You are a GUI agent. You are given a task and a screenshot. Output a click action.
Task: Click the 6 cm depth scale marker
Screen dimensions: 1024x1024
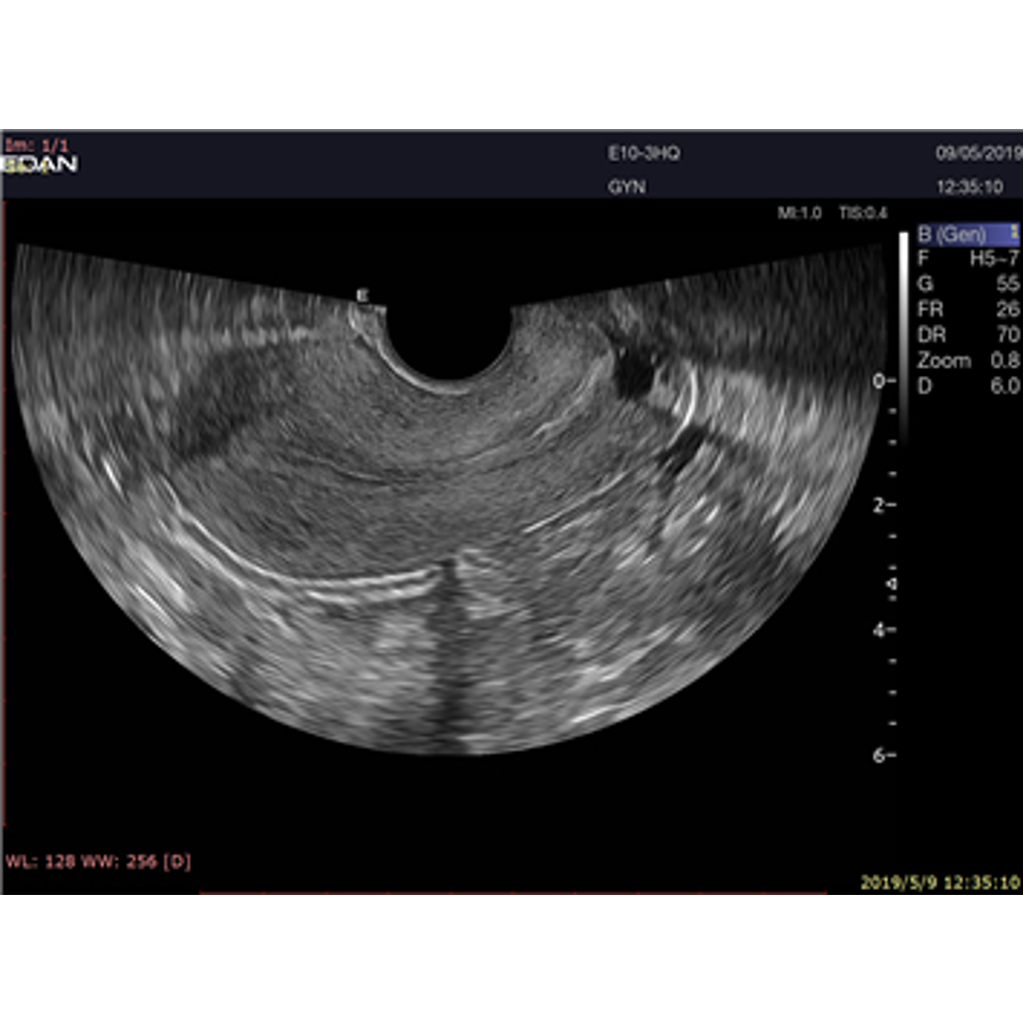click(x=884, y=755)
